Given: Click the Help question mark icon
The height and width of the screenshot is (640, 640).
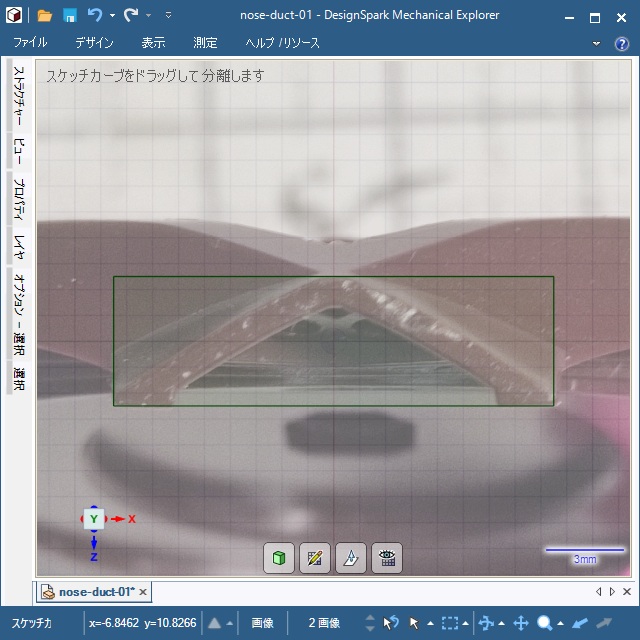Looking at the screenshot, I should coord(623,43).
